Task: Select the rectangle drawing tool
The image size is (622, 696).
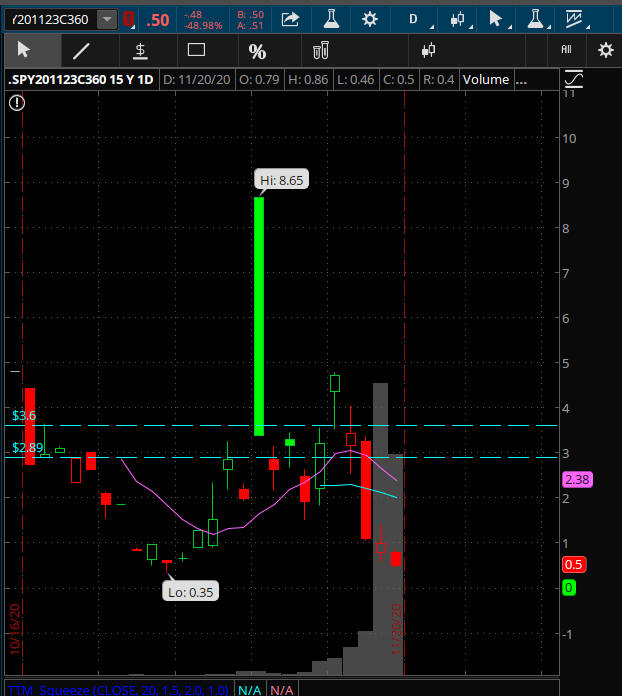Action: (x=197, y=50)
